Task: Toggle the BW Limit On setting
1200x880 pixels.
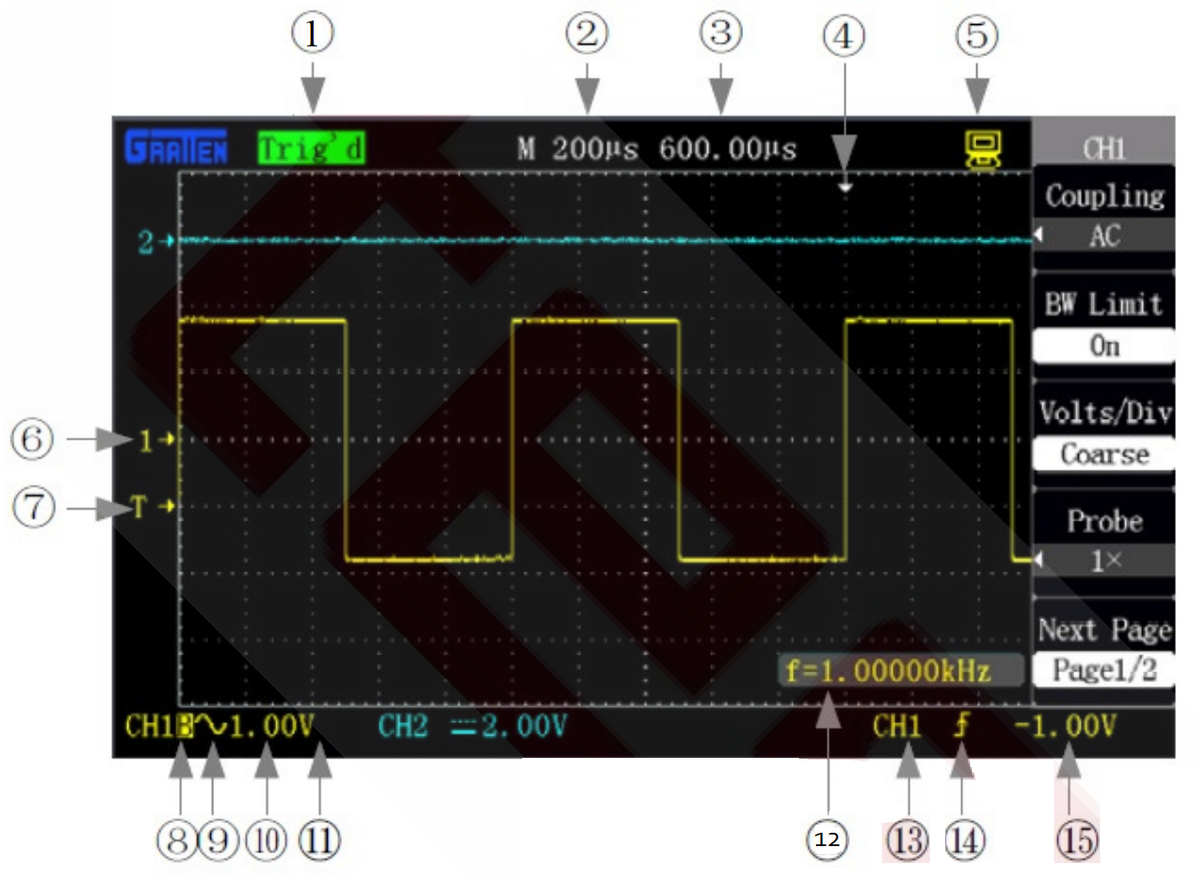Action: tap(1103, 346)
